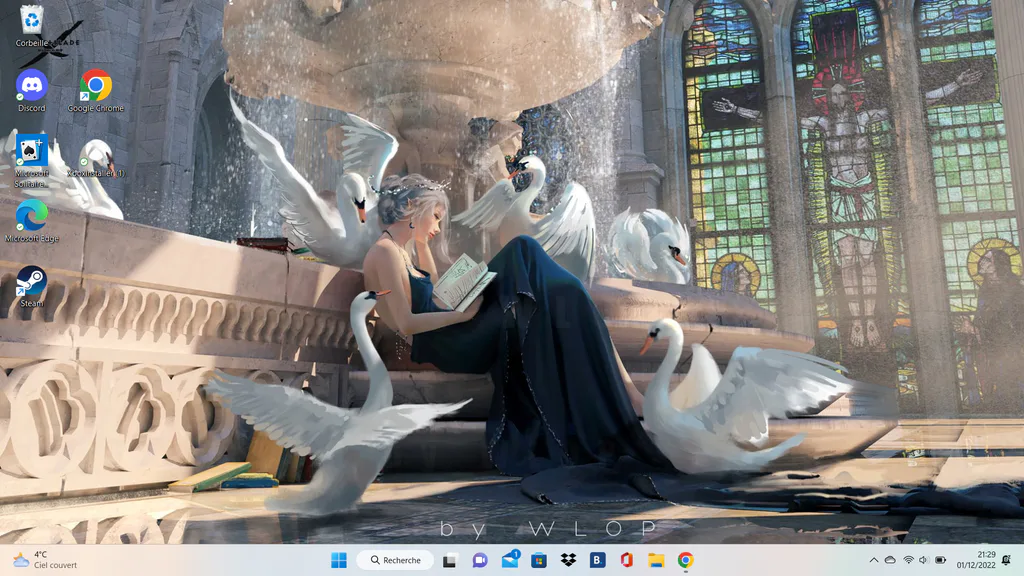This screenshot has height=576, width=1024.
Task: Select the Steam desktop shortcut
Action: pos(31,286)
